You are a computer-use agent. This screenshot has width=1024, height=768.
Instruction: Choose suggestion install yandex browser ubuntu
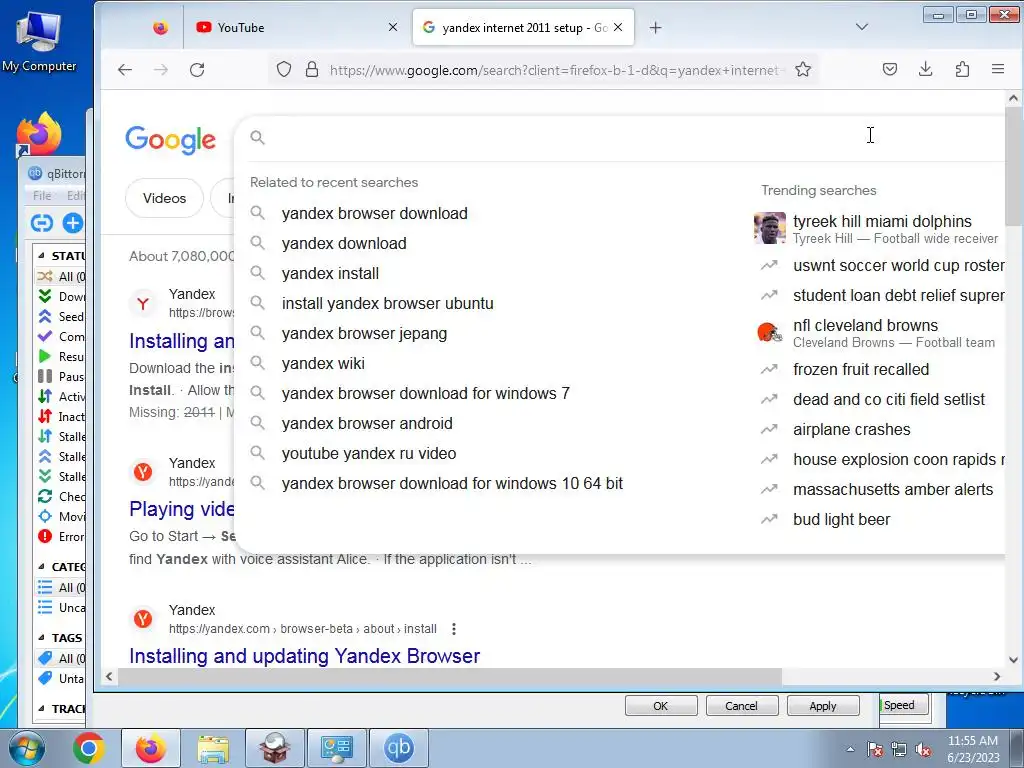[387, 304]
